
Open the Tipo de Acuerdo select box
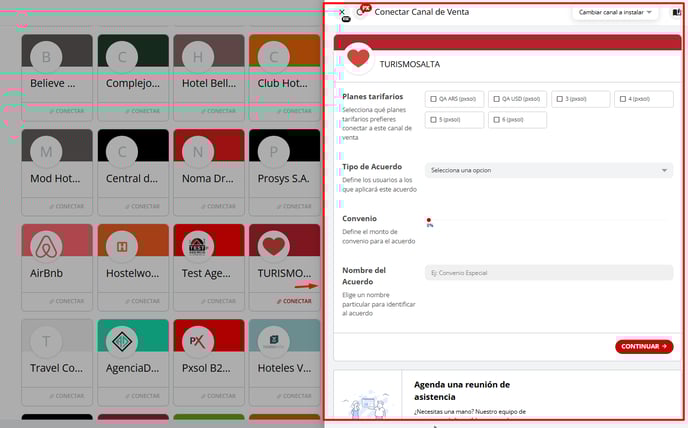[x=549, y=170]
